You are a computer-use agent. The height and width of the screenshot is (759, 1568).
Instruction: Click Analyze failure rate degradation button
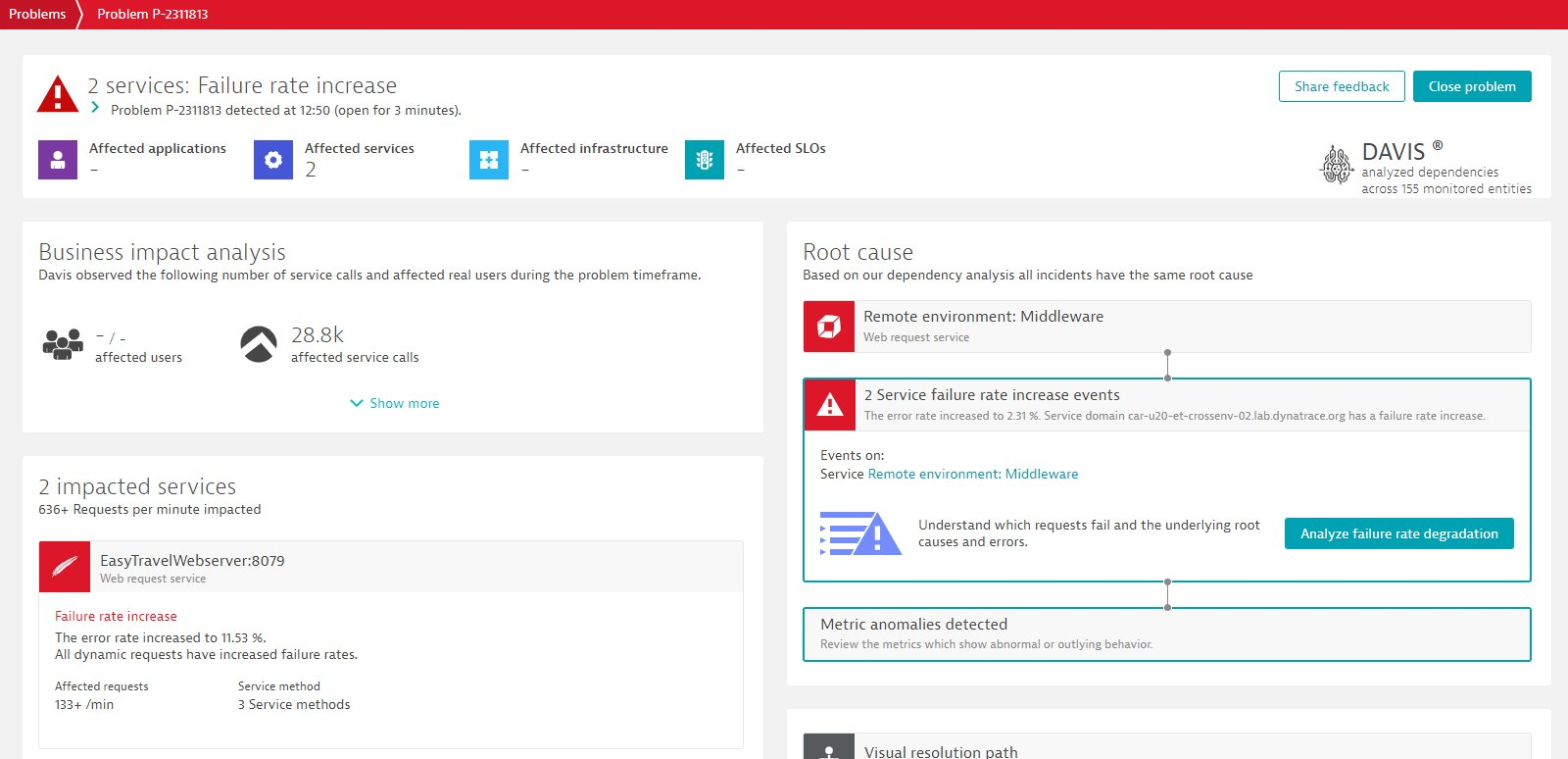(1398, 533)
